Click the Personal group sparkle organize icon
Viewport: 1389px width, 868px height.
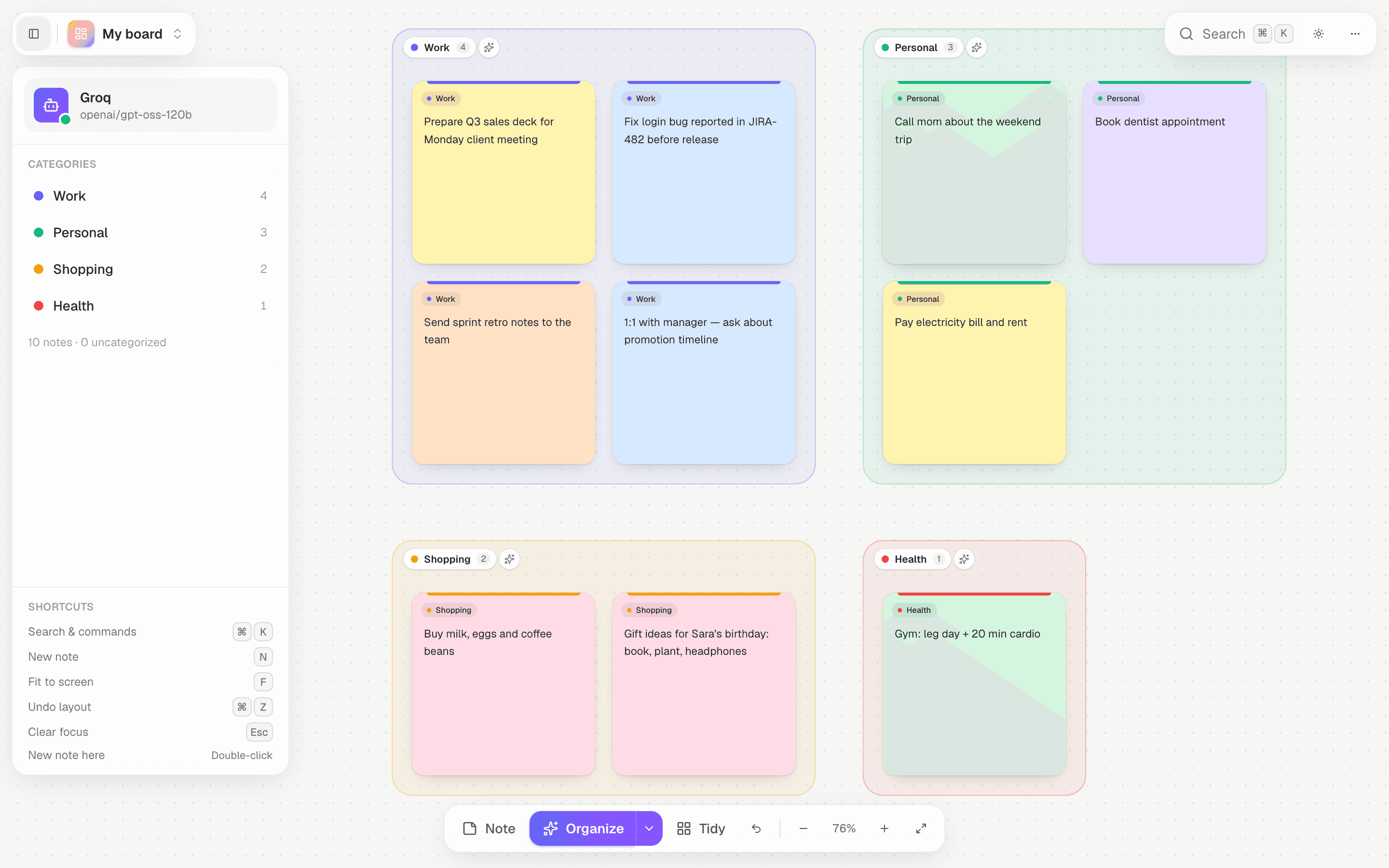[x=976, y=48]
